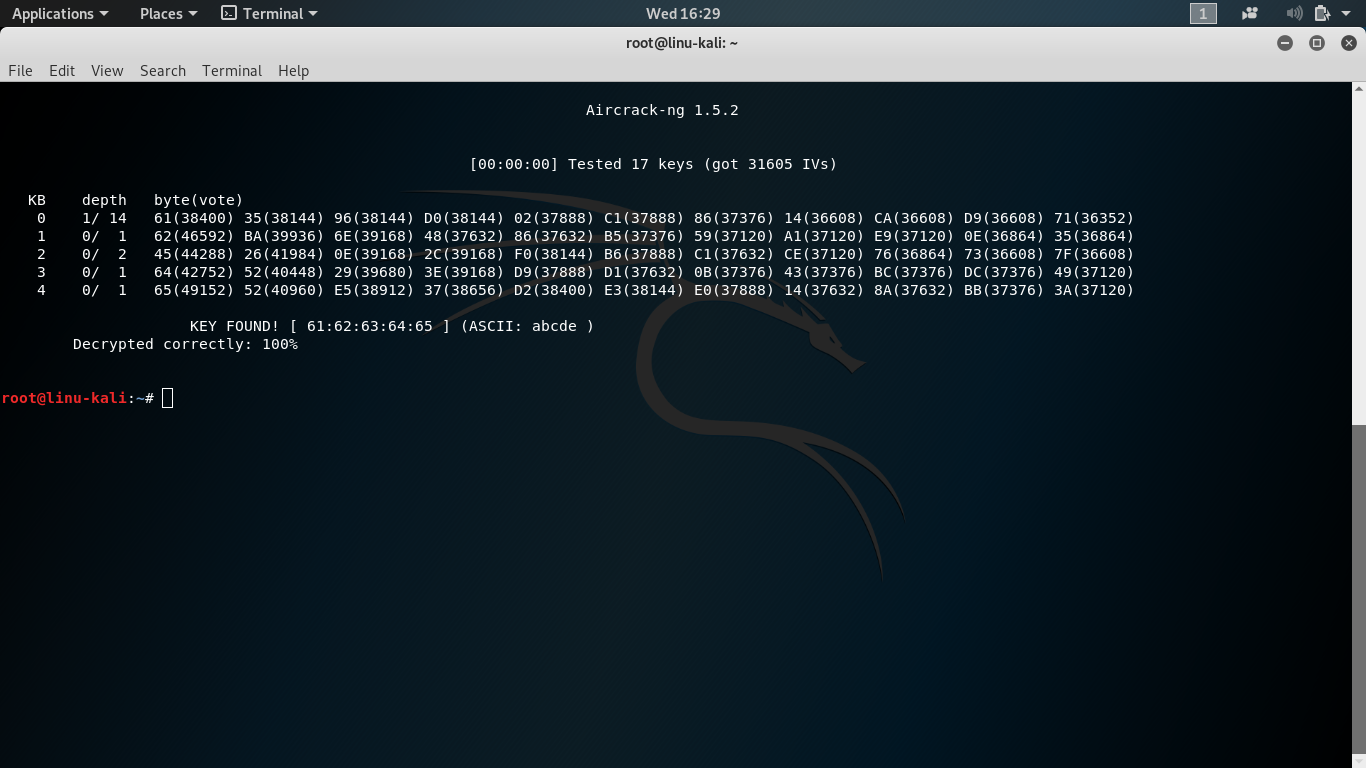Click vote value BA(39936) in row 1

click(x=284, y=236)
